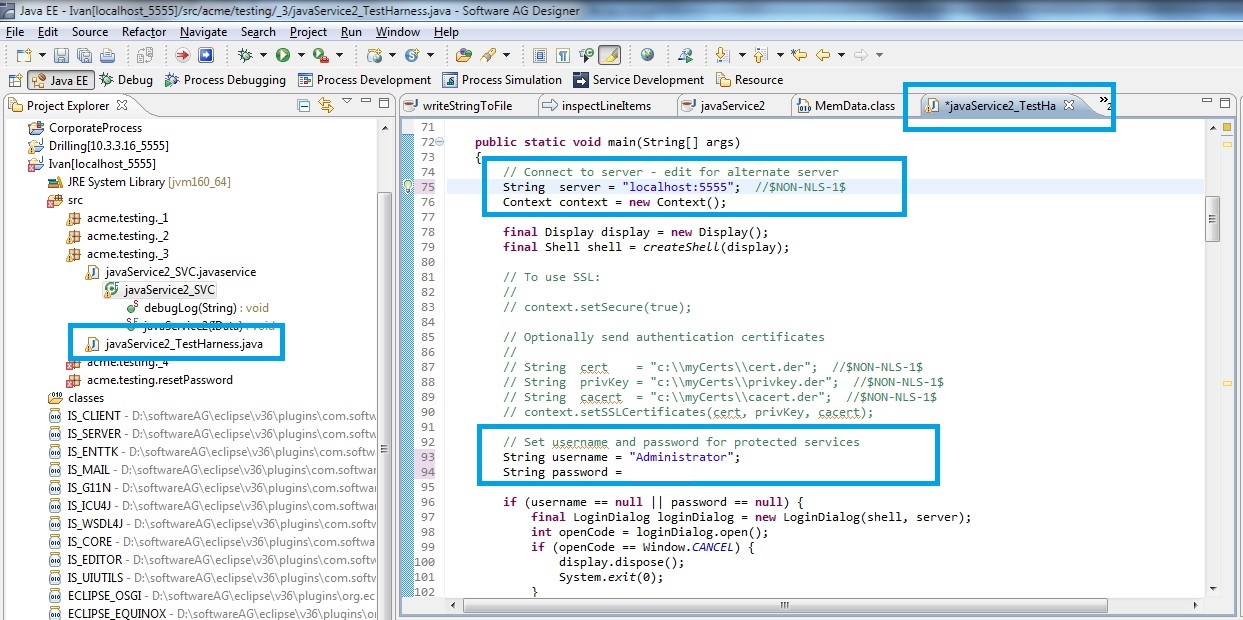Viewport: 1243px width, 620px height.
Task: Switch to the Process Debugging perspective
Action: [225, 80]
